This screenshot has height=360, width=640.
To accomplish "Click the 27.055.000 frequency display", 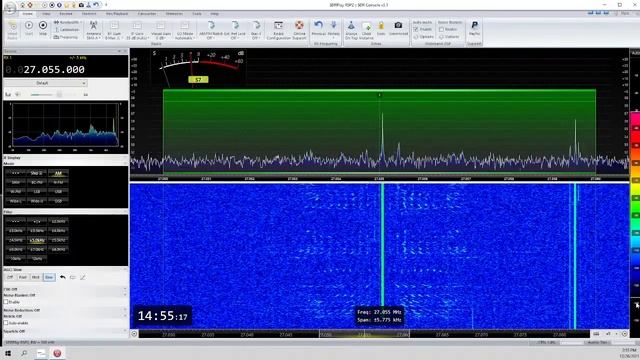I will pos(54,70).
